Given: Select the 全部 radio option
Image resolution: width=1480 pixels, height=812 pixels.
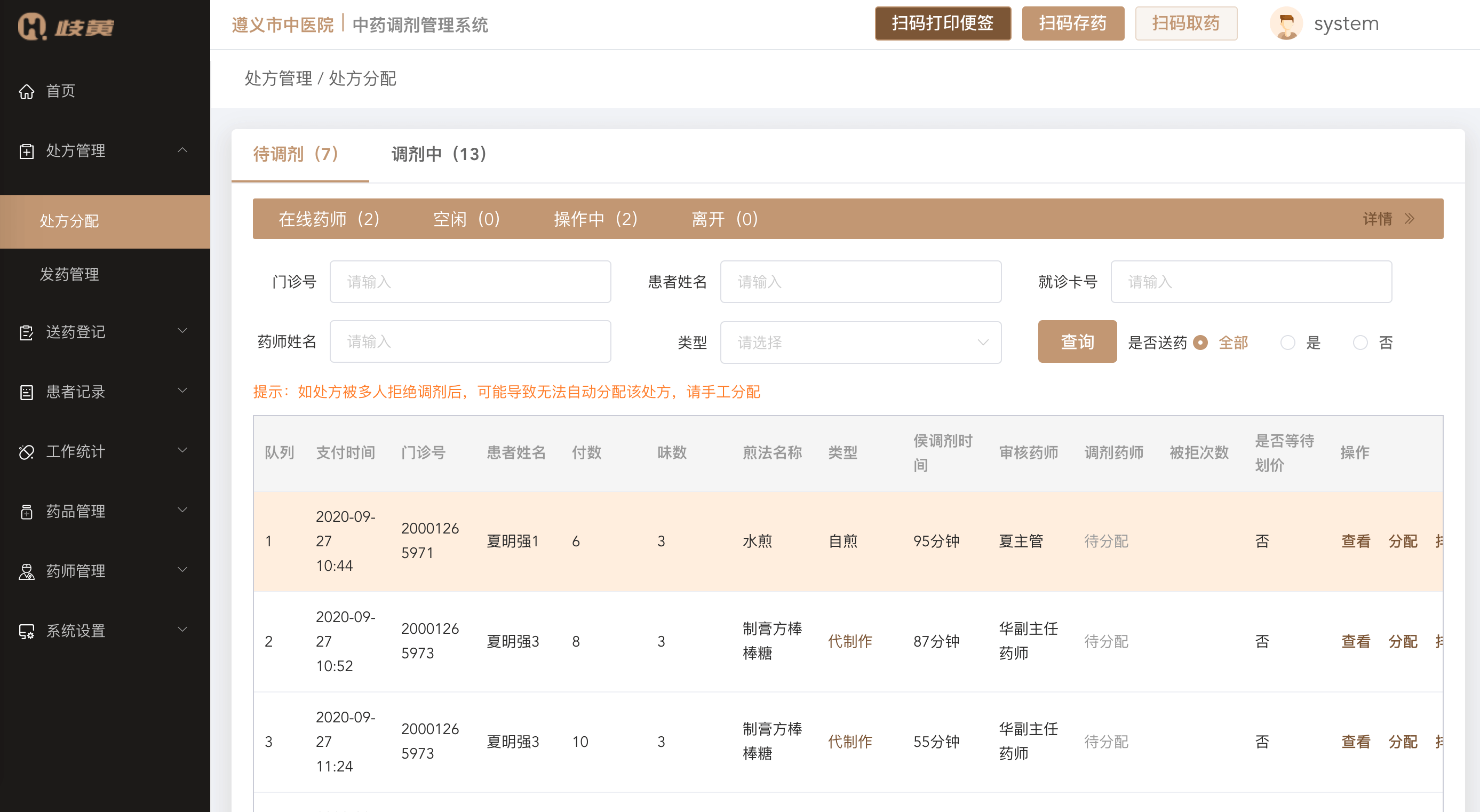Looking at the screenshot, I should point(1200,343).
